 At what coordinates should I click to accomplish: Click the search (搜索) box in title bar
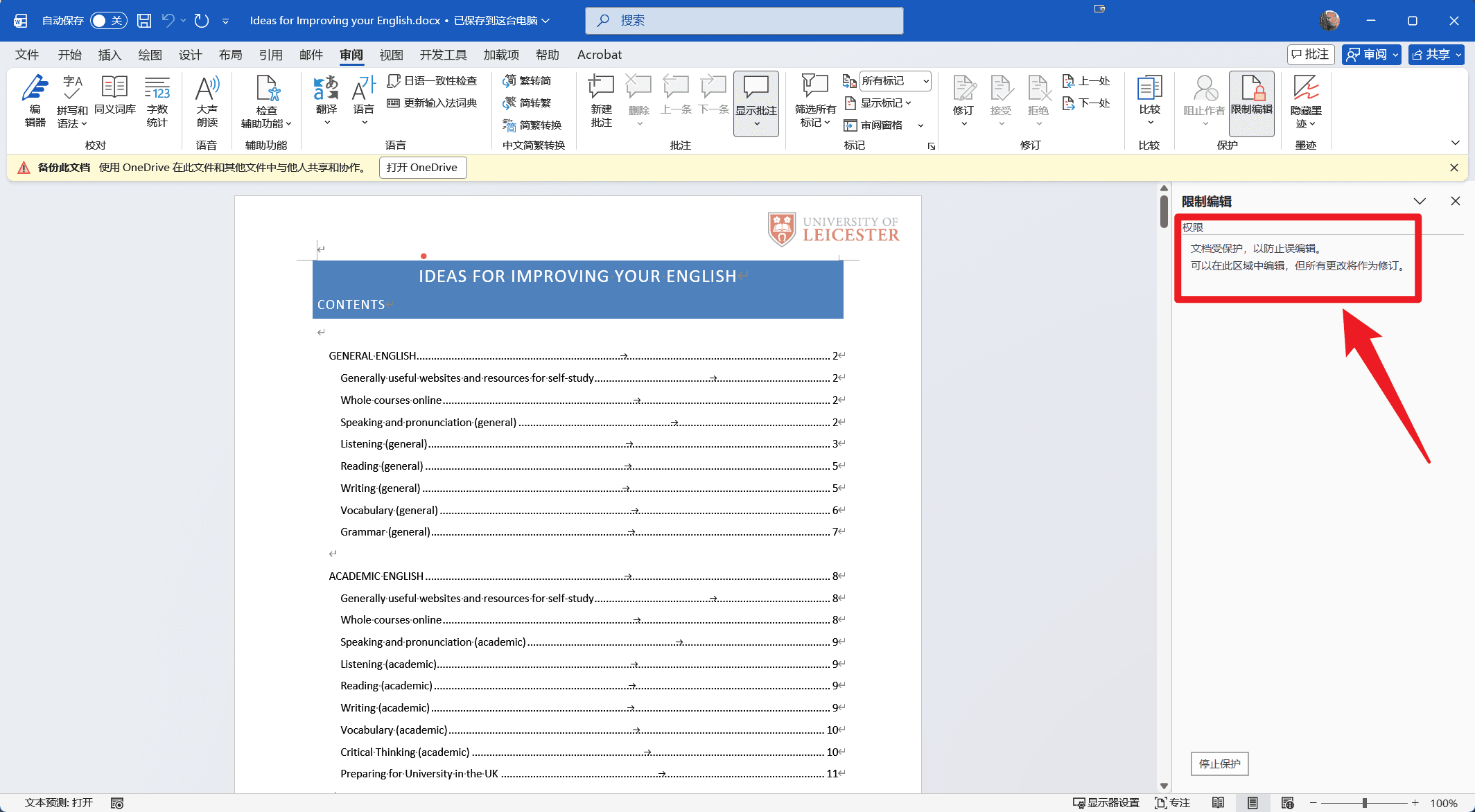744,21
